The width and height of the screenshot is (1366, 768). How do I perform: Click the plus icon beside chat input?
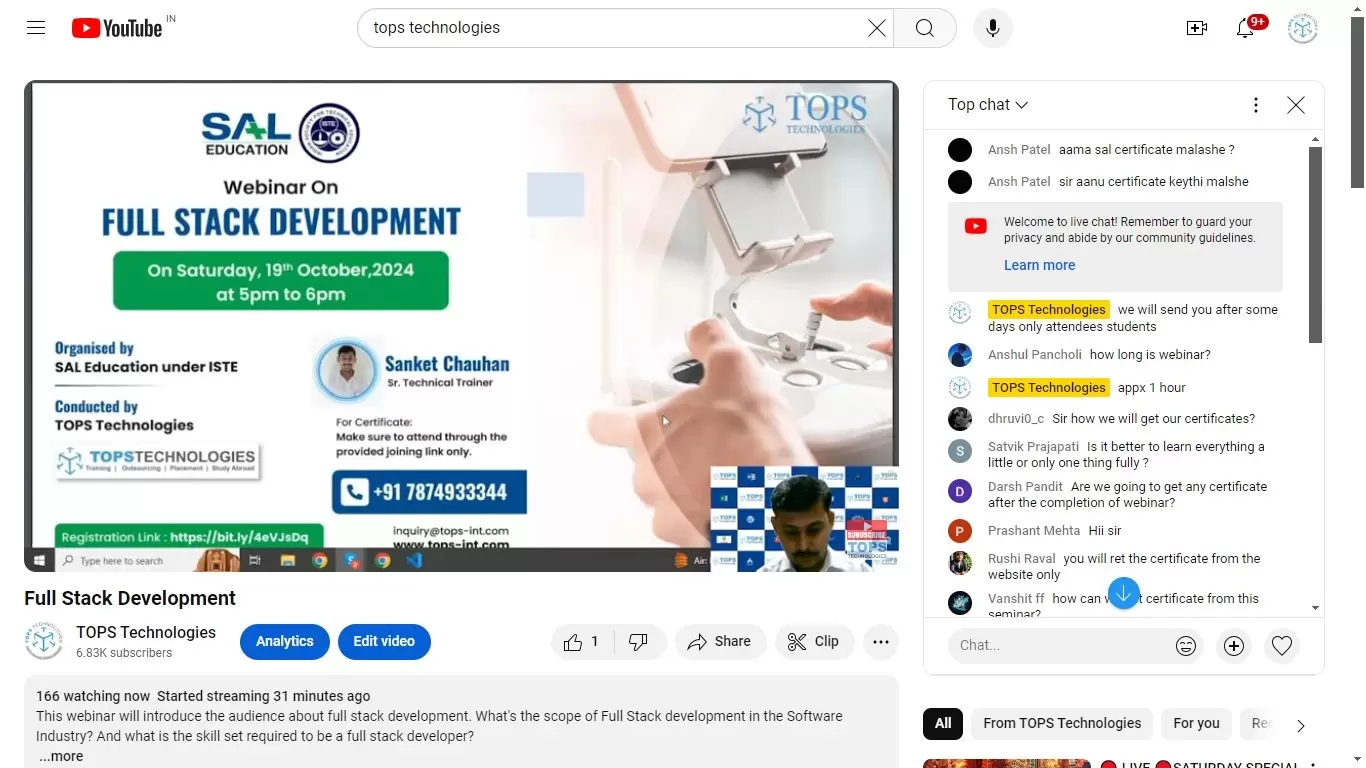(x=1234, y=646)
